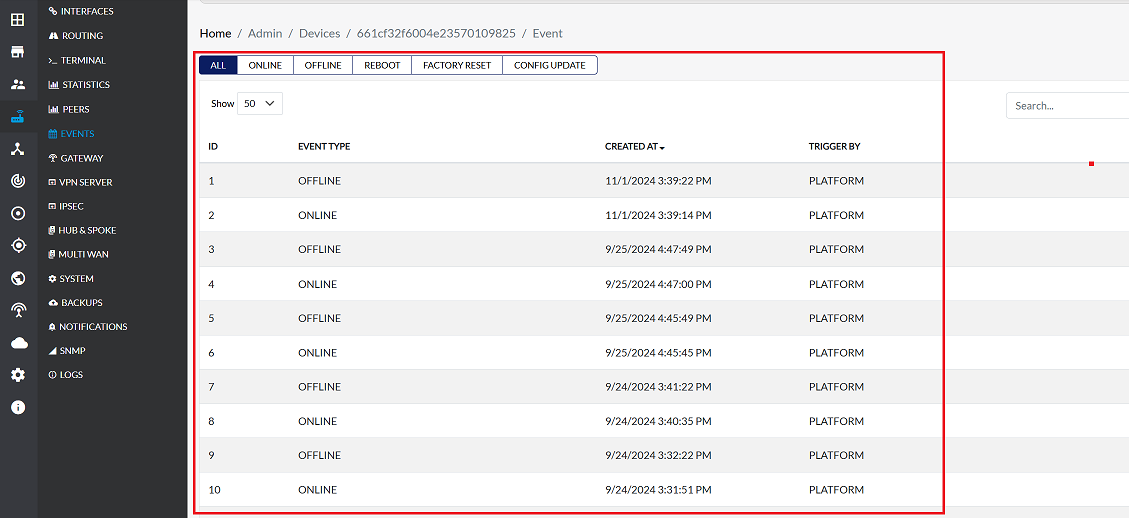Image resolution: width=1129 pixels, height=518 pixels.
Task: Click the network topology icon in left rail
Action: [18, 149]
